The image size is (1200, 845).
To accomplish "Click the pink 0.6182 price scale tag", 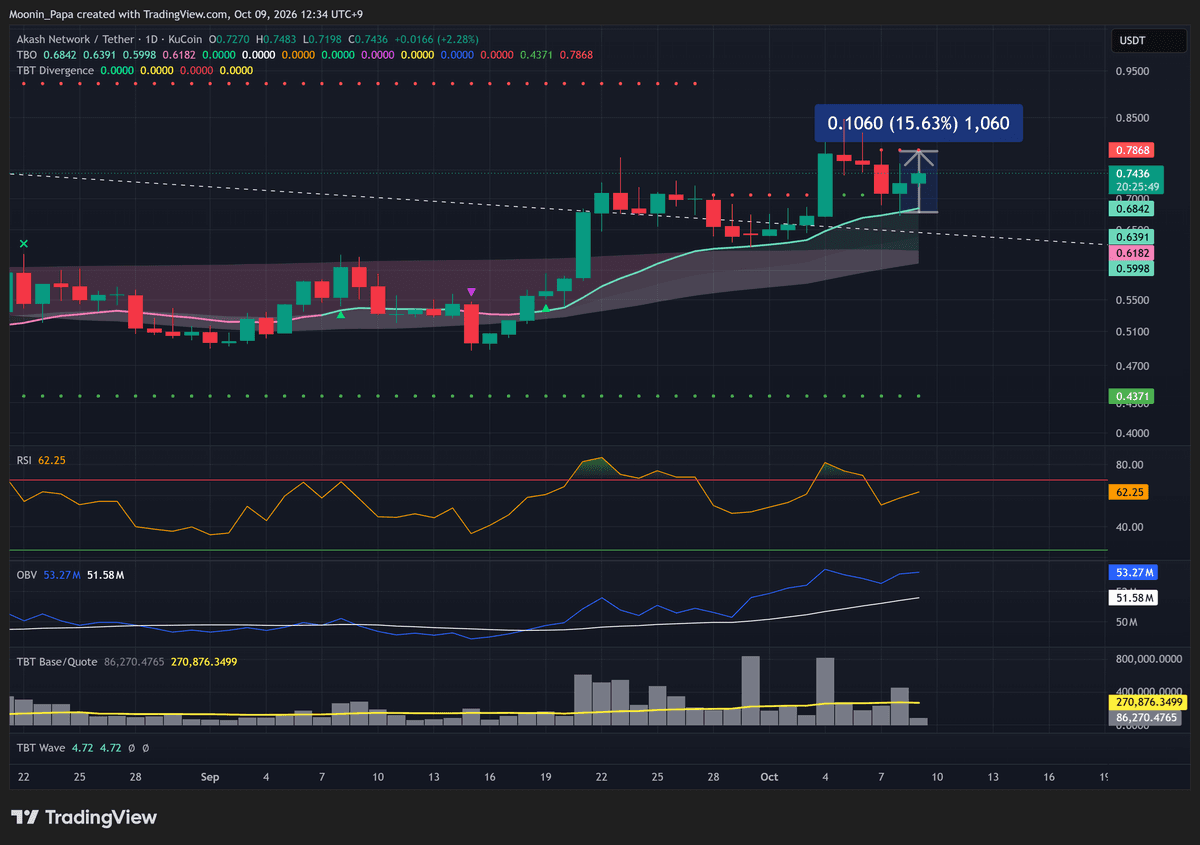I will 1132,254.
